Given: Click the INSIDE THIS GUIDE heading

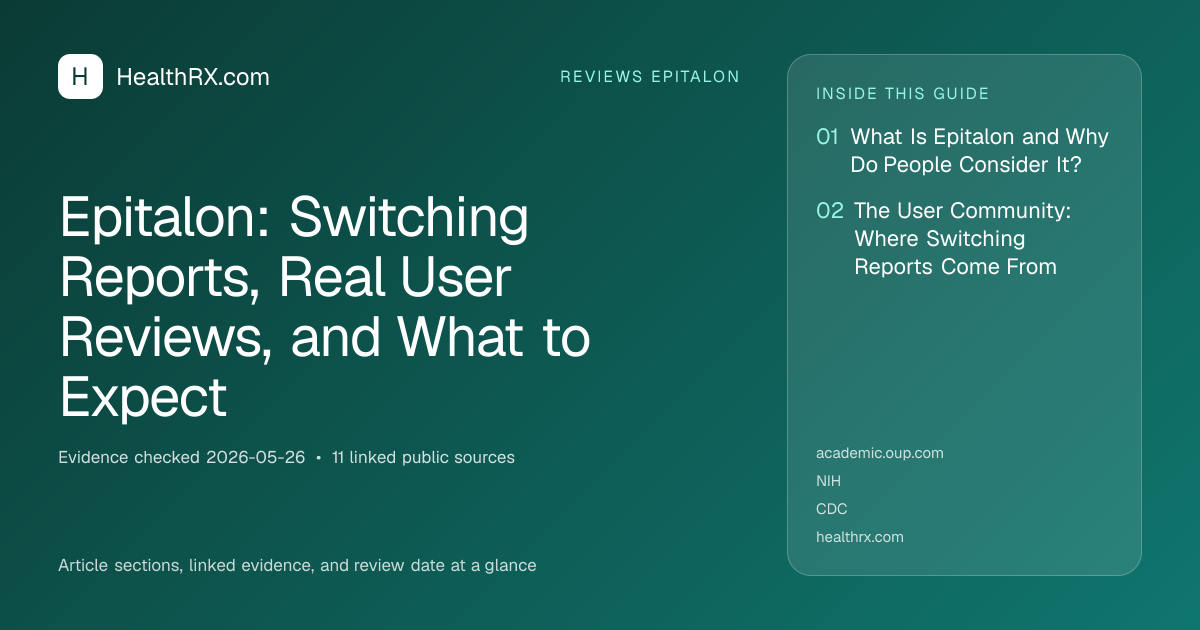Looking at the screenshot, I should (903, 94).
